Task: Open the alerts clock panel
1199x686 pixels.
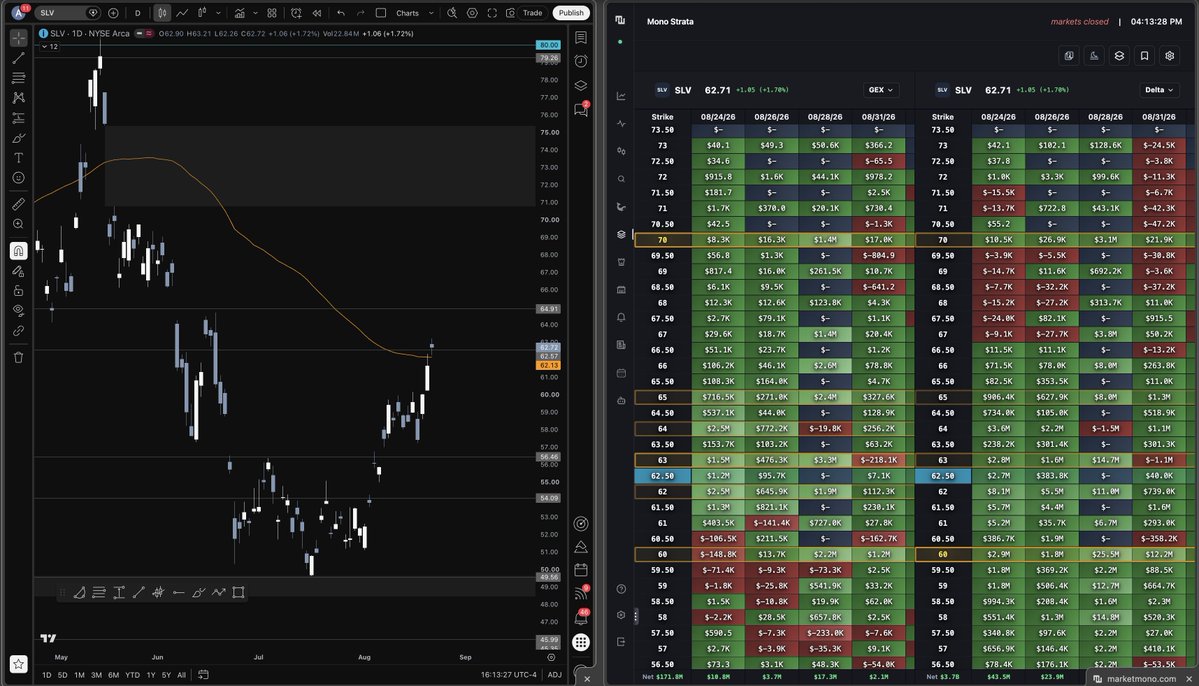Action: (x=581, y=61)
